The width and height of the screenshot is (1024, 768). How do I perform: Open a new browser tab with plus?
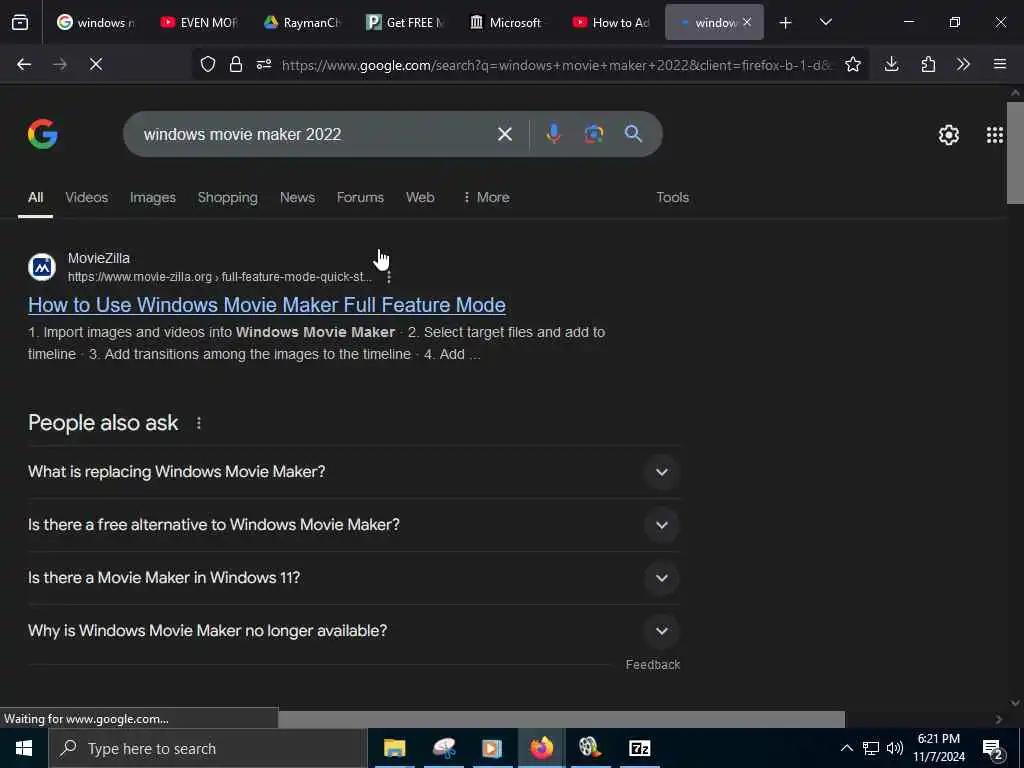click(x=785, y=22)
